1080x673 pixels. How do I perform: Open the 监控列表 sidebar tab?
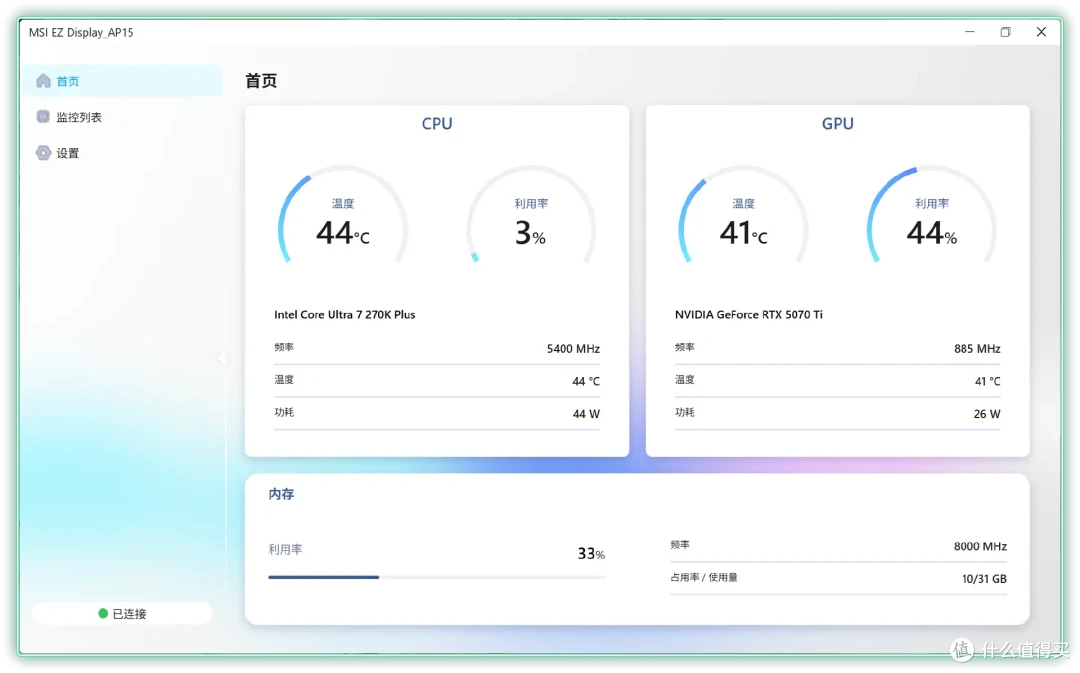point(123,117)
